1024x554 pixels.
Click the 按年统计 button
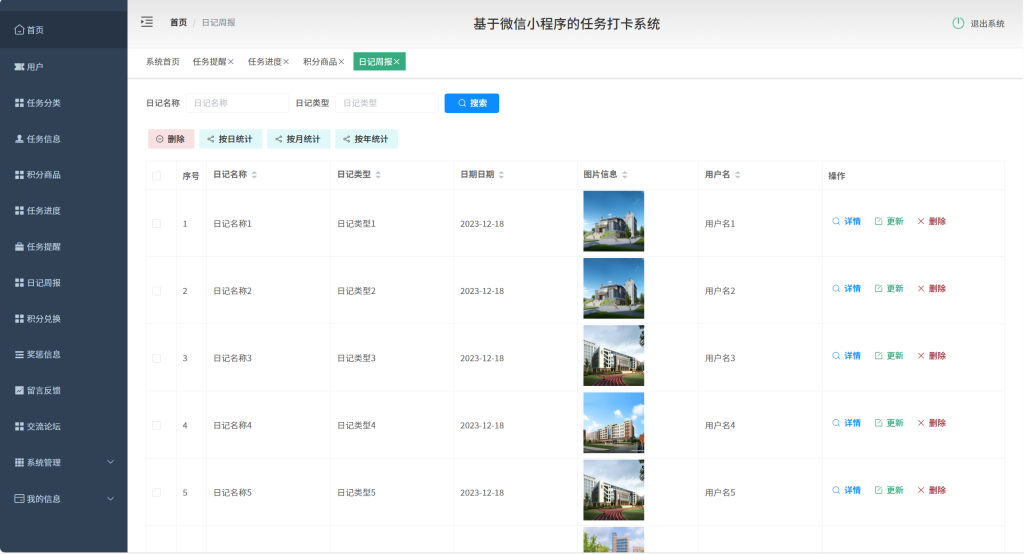pyautogui.click(x=366, y=138)
